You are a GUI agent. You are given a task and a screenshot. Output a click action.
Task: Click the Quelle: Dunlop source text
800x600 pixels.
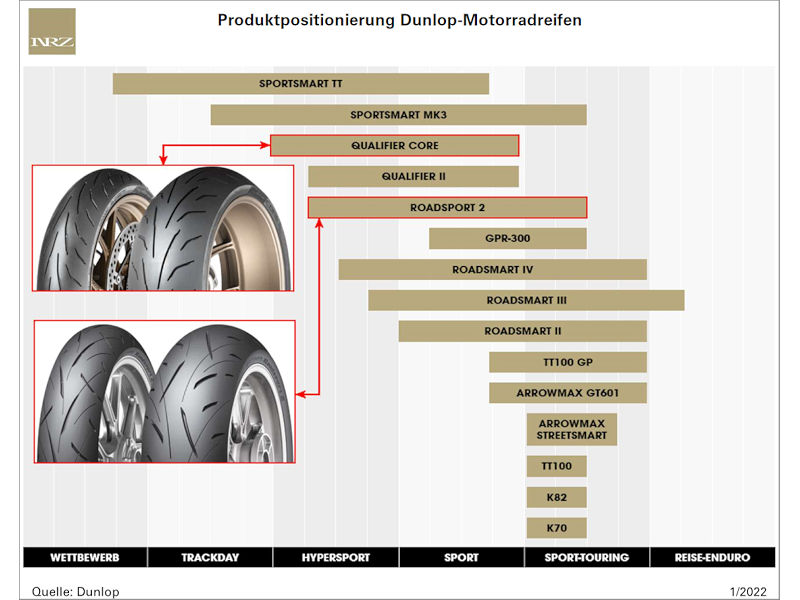pyautogui.click(x=76, y=591)
